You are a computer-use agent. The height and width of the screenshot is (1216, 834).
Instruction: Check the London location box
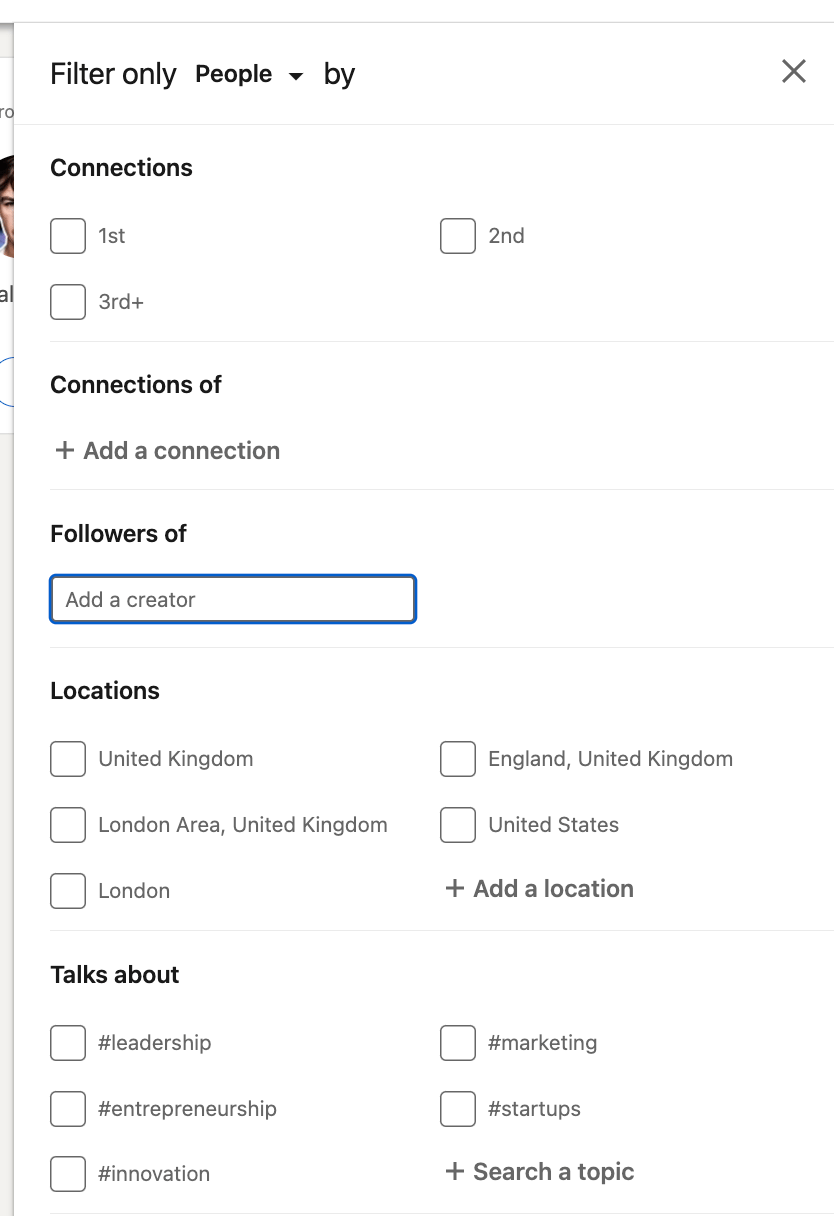pyautogui.click(x=68, y=891)
